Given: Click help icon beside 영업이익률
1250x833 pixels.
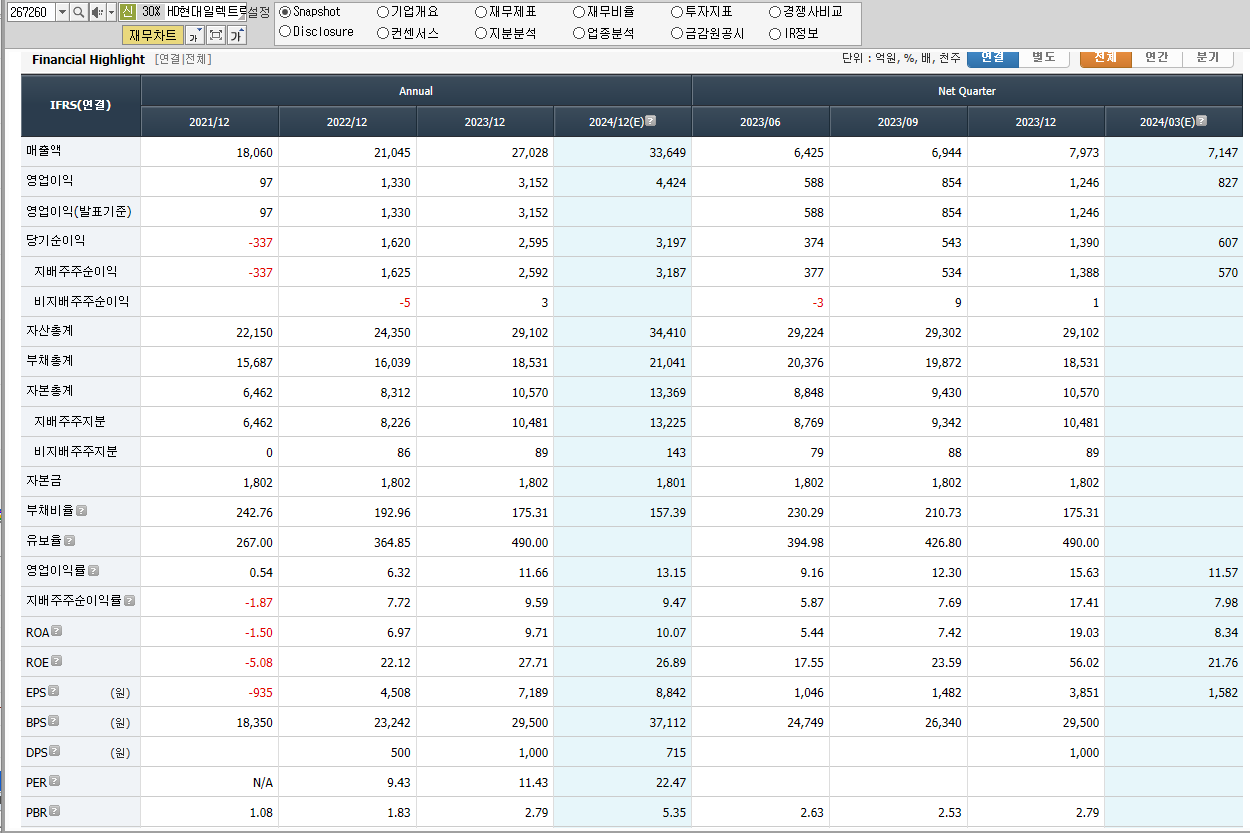Looking at the screenshot, I should point(93,570).
